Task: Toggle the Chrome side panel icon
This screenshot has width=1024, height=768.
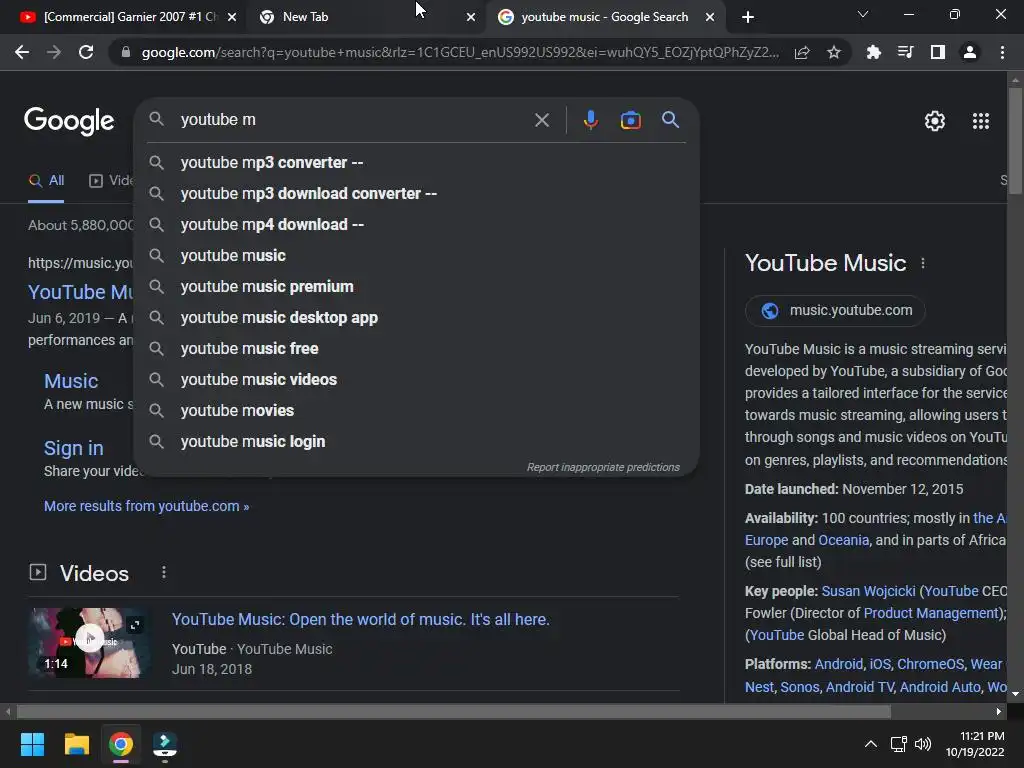Action: (938, 52)
